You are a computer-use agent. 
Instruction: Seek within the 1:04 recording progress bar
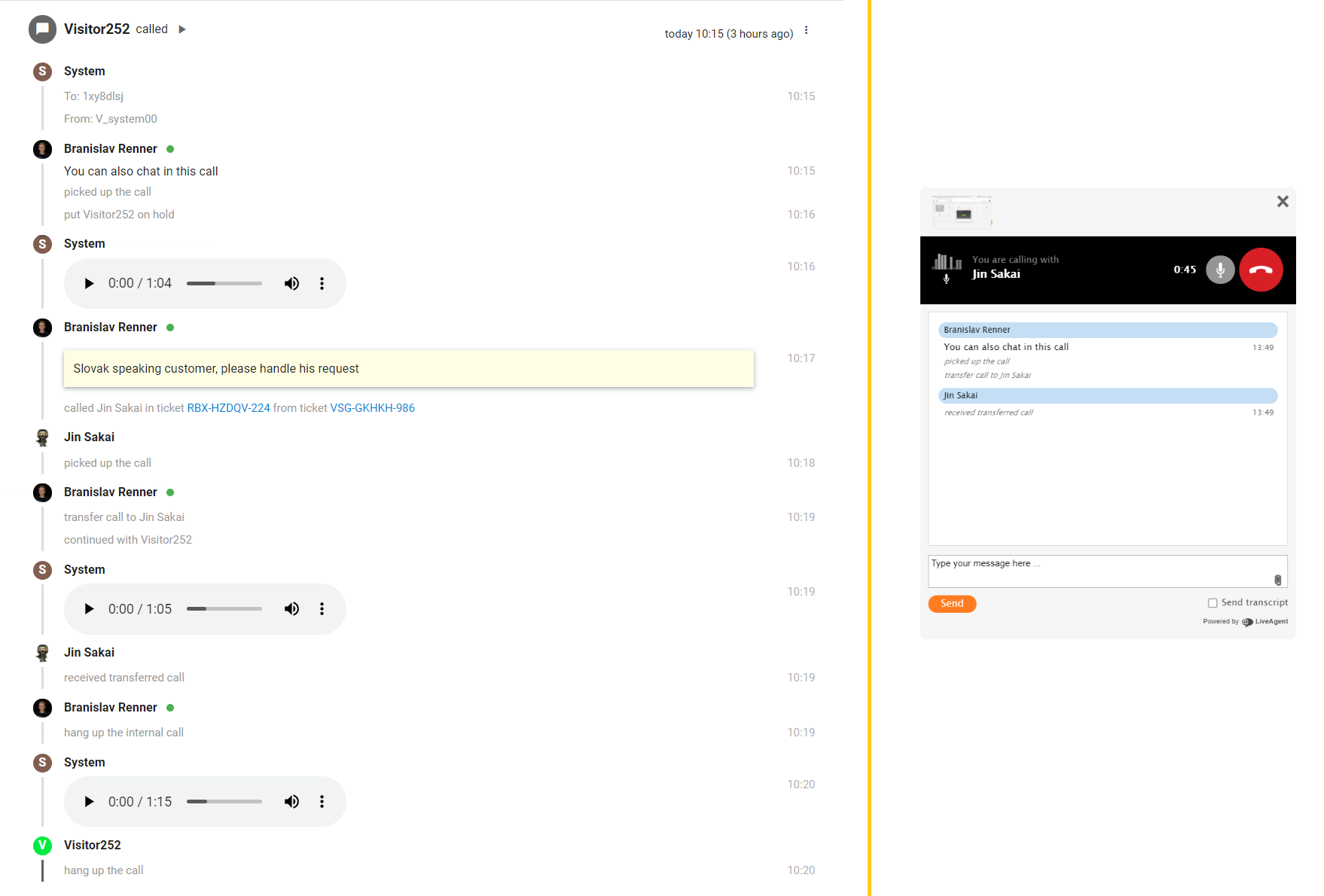coord(224,284)
